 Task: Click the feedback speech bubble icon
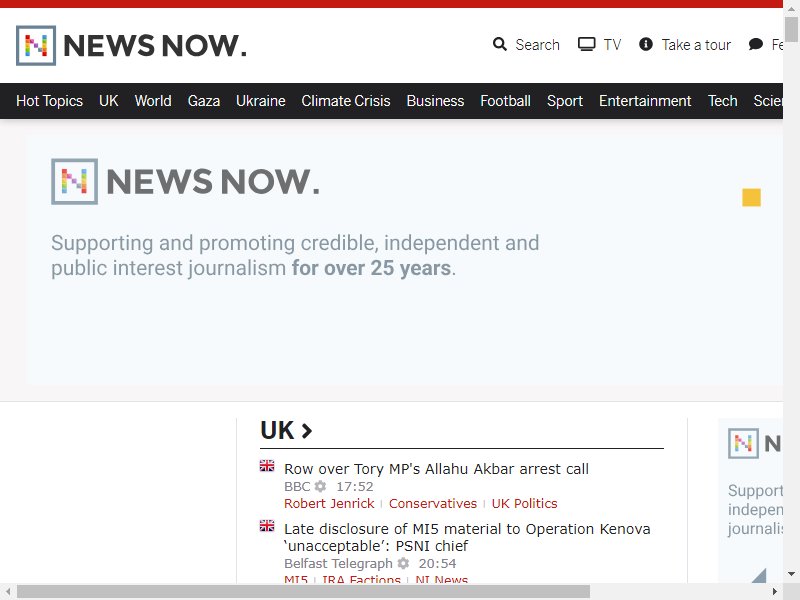tap(756, 44)
